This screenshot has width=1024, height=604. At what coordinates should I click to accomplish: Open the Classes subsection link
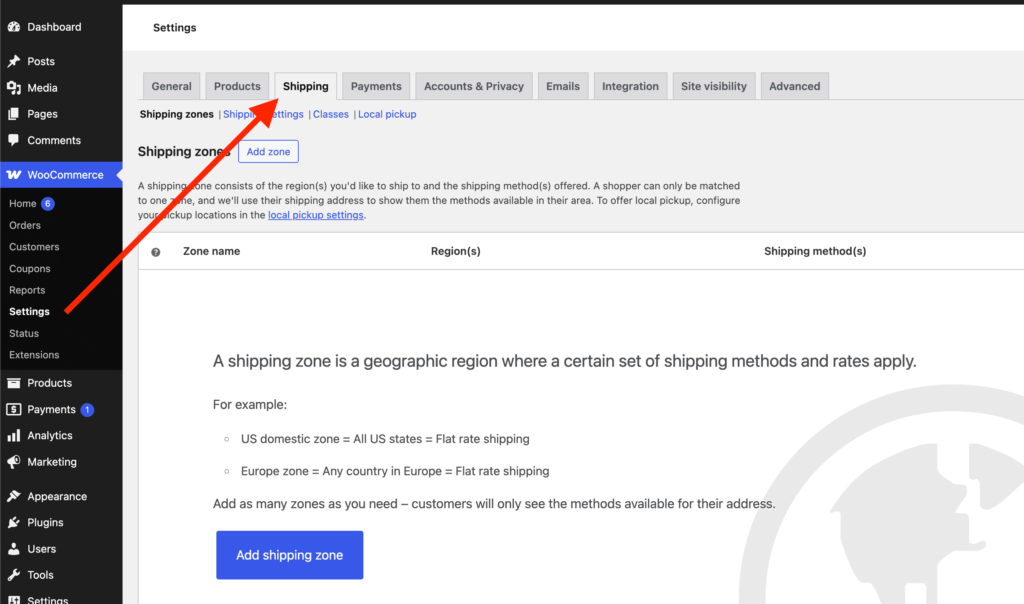point(330,114)
